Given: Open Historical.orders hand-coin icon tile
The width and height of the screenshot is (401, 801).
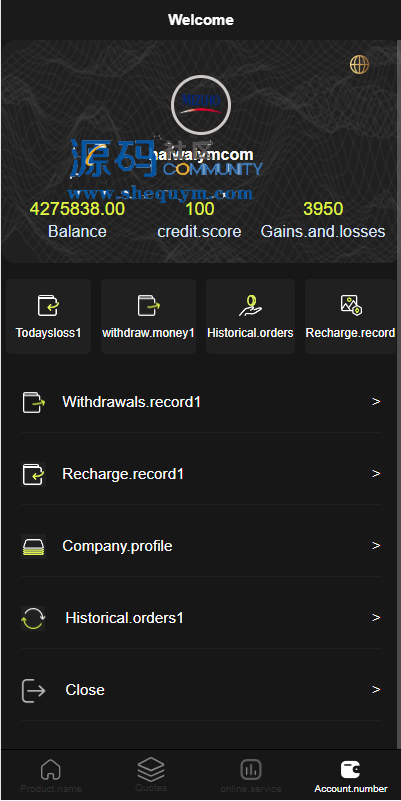Looking at the screenshot, I should (250, 316).
